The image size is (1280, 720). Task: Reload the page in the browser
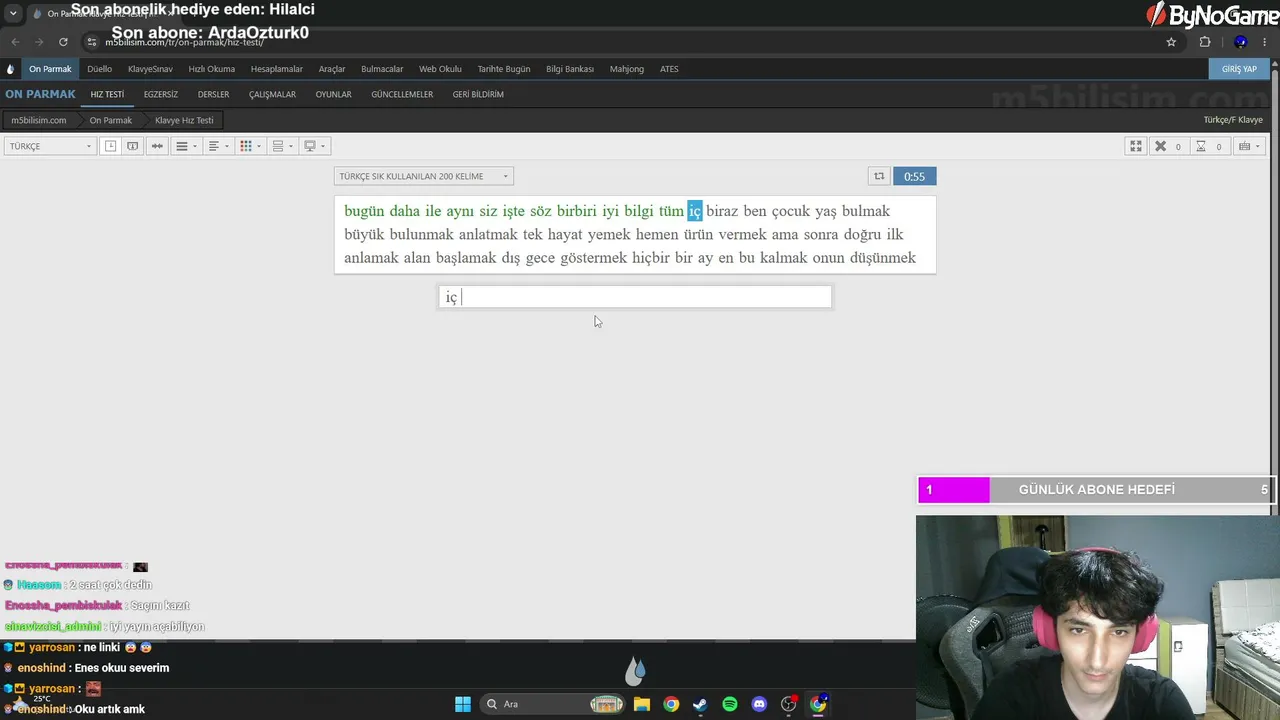coord(63,42)
